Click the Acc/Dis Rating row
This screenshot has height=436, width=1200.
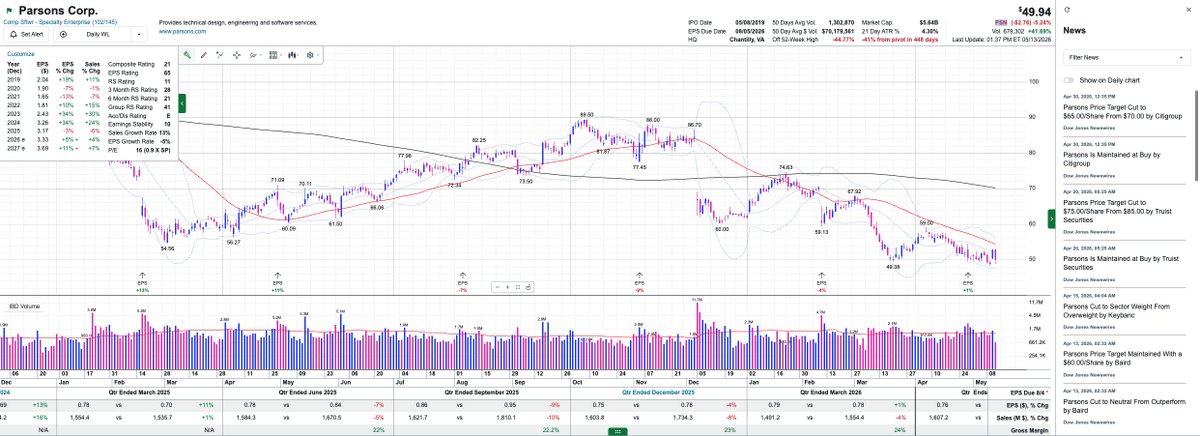(140, 116)
